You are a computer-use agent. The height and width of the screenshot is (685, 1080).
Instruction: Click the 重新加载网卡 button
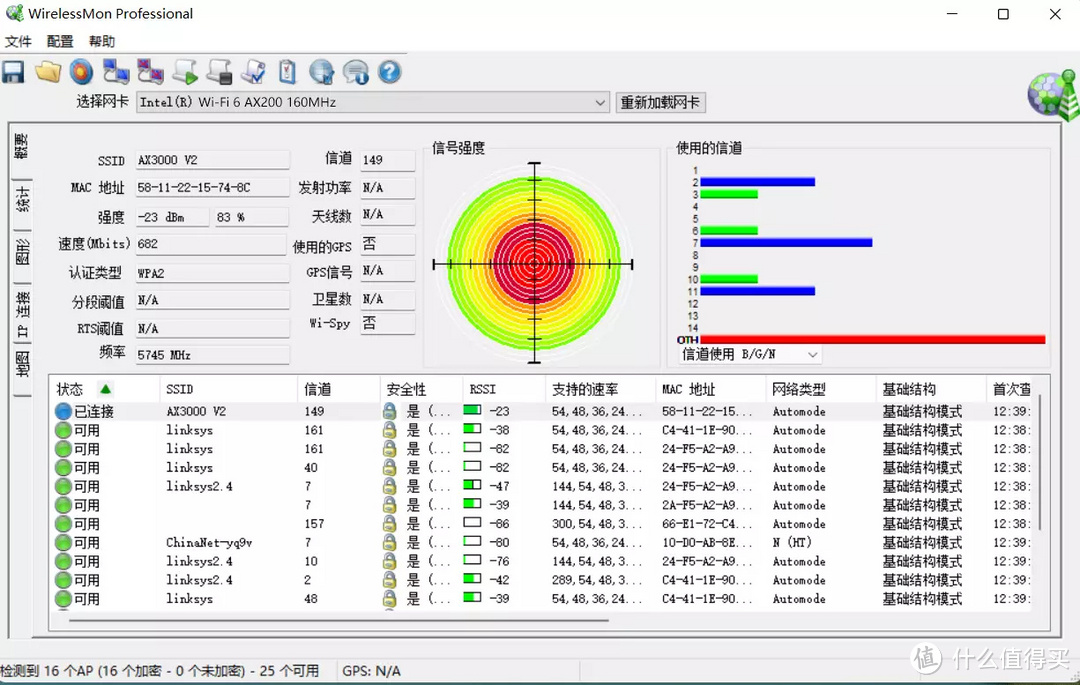pyautogui.click(x=660, y=102)
